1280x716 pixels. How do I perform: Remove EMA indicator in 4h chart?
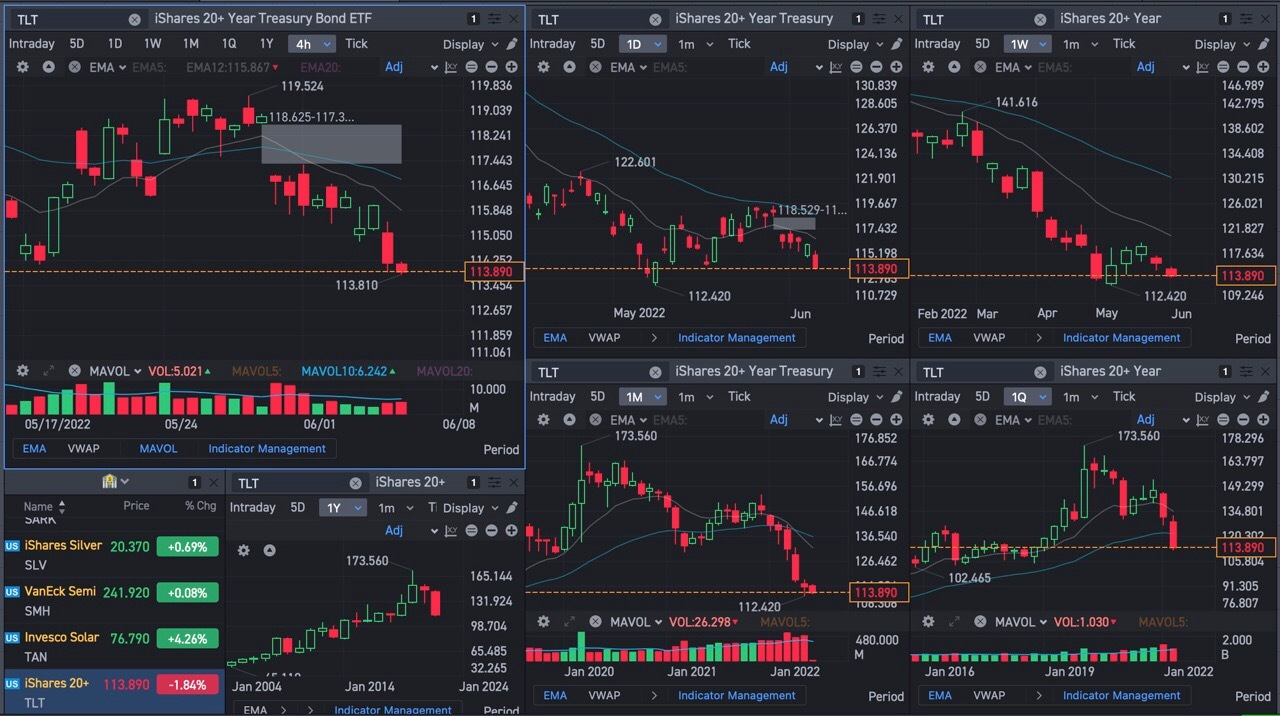coord(74,67)
